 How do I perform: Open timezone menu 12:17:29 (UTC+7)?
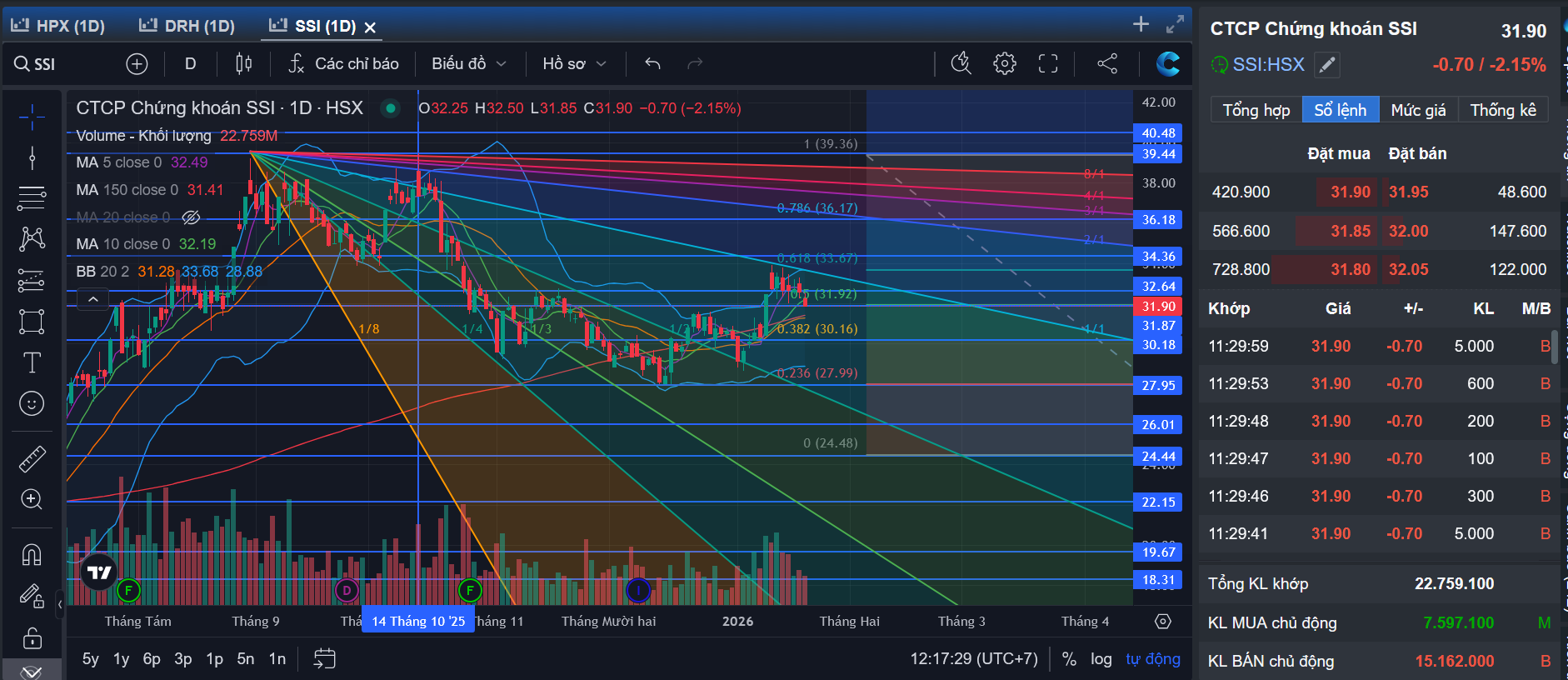(974, 659)
